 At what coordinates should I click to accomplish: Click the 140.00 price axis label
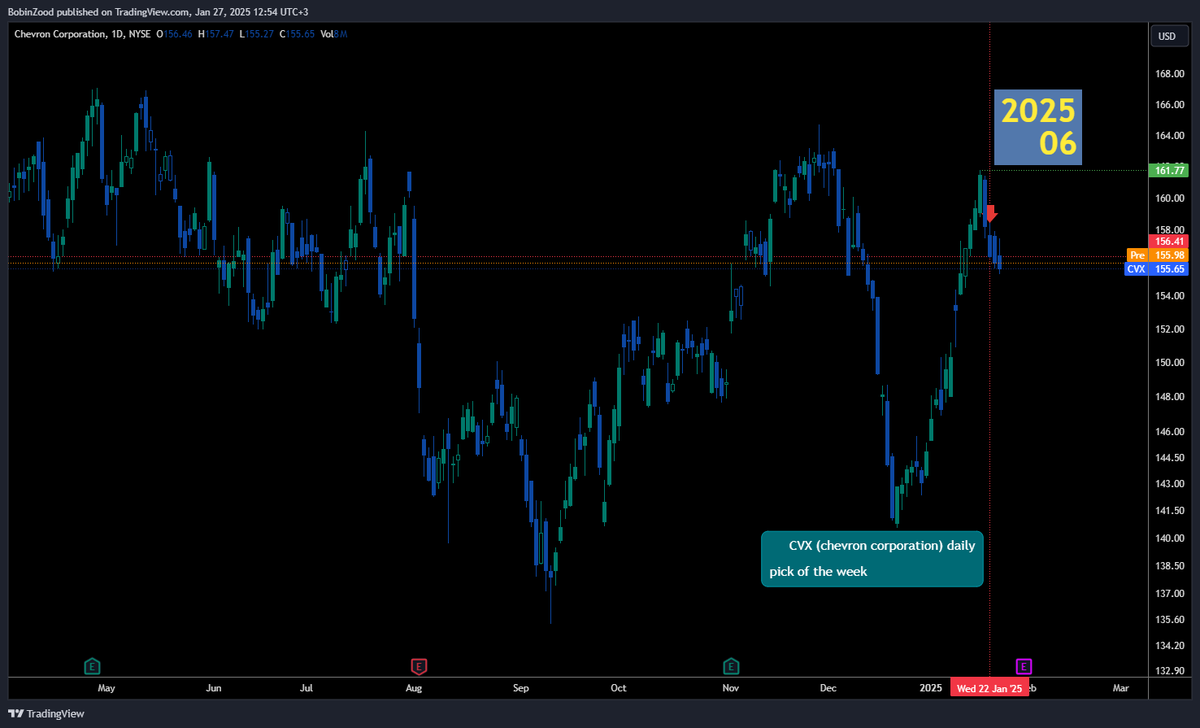coord(1169,538)
